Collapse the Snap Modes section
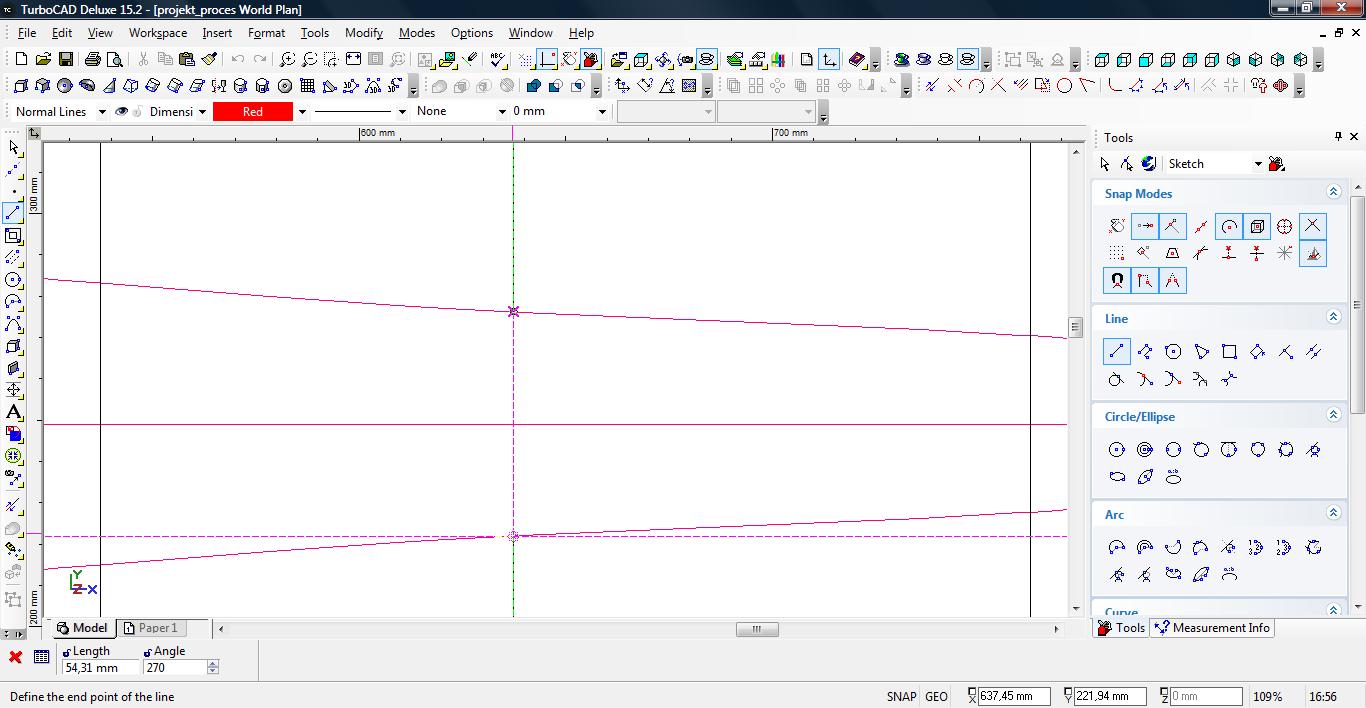The width and height of the screenshot is (1366, 708). point(1333,192)
